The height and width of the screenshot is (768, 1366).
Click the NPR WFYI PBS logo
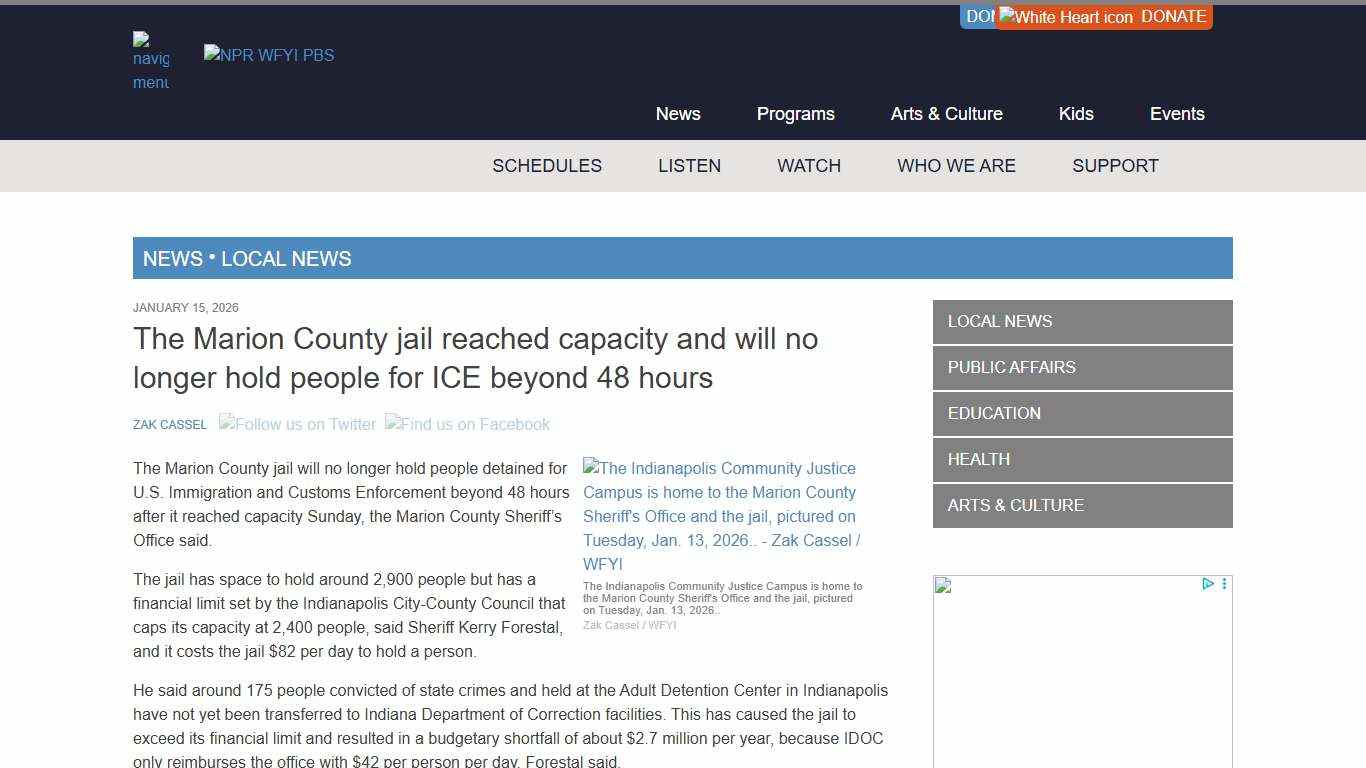click(268, 55)
